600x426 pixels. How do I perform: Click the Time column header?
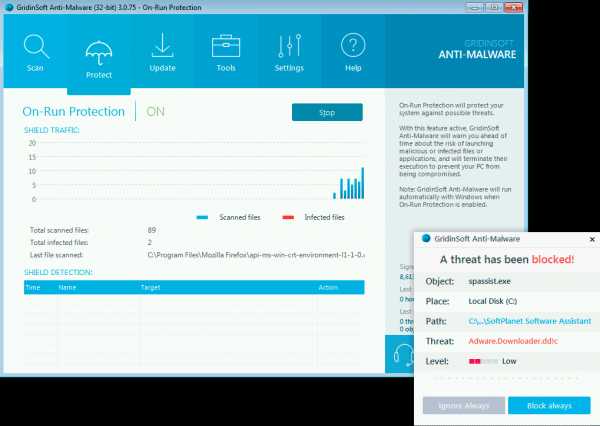(33, 287)
